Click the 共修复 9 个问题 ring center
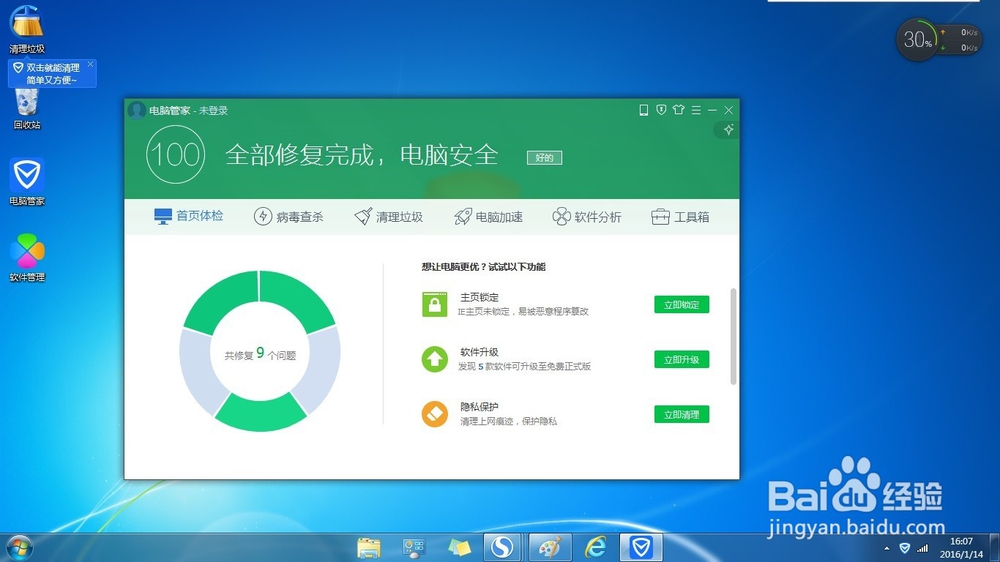 (x=260, y=354)
